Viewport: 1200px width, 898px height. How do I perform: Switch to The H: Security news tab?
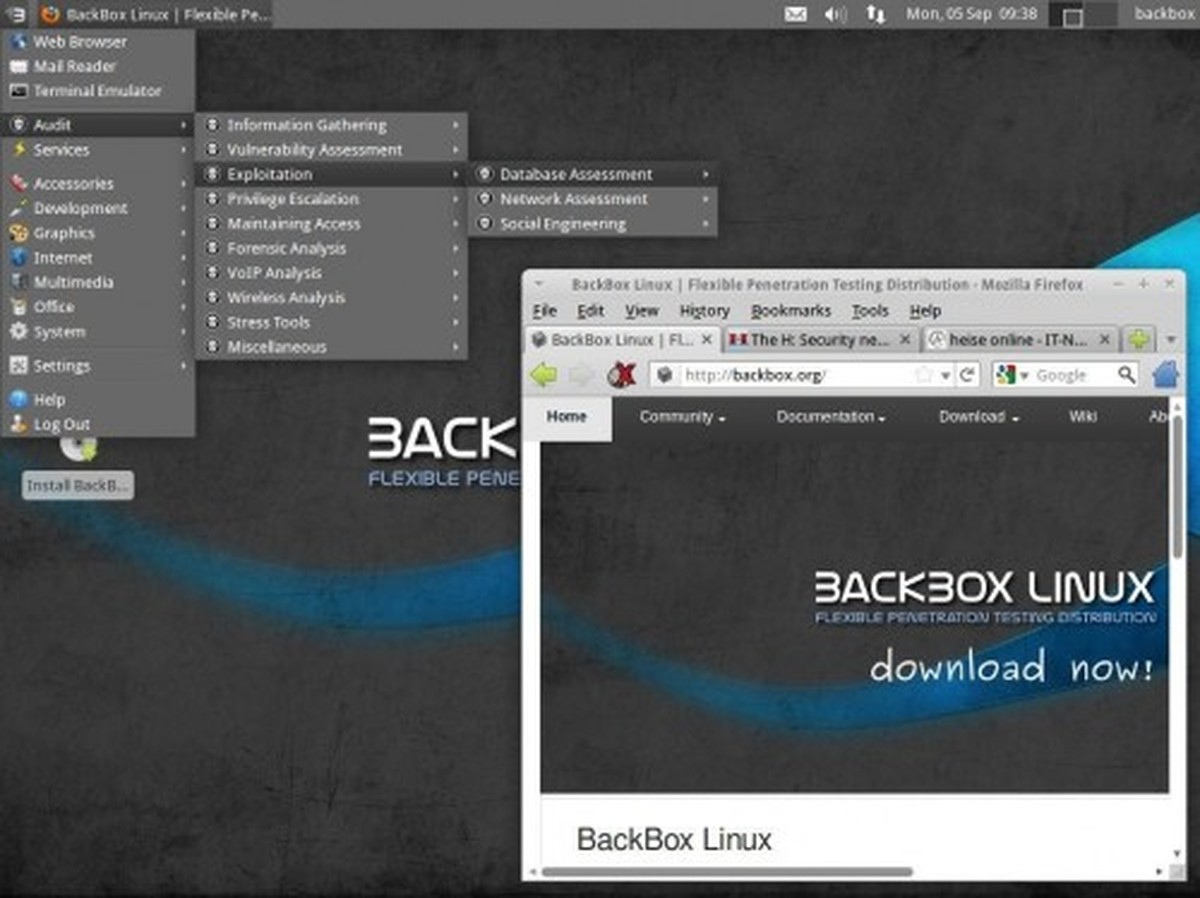click(x=820, y=340)
